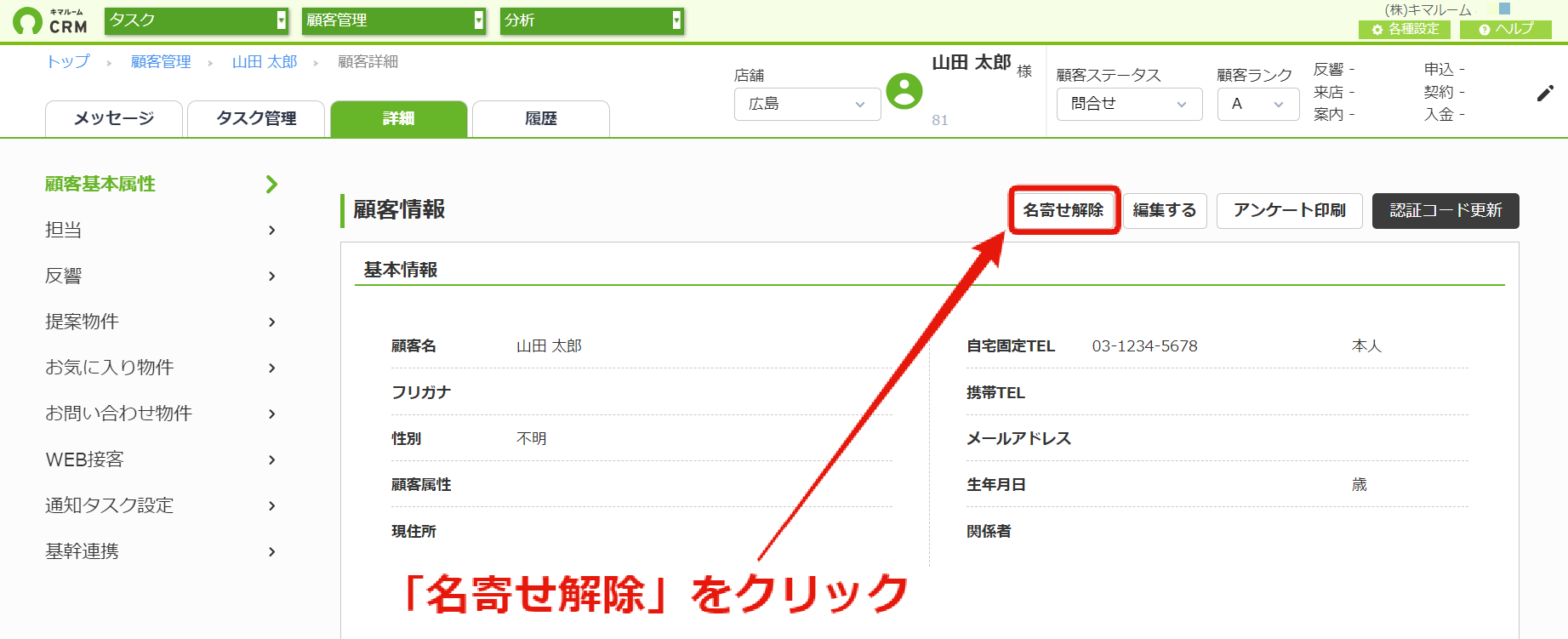Open the 顧客ステータス dropdown showing 問合せ

pyautogui.click(x=1129, y=104)
